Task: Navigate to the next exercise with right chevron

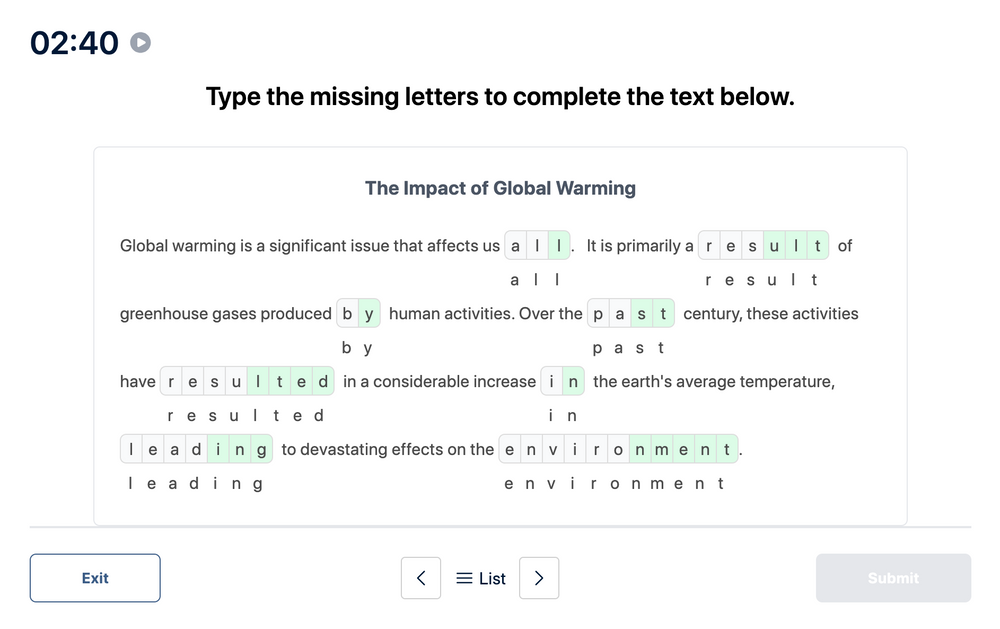Action: [x=539, y=578]
